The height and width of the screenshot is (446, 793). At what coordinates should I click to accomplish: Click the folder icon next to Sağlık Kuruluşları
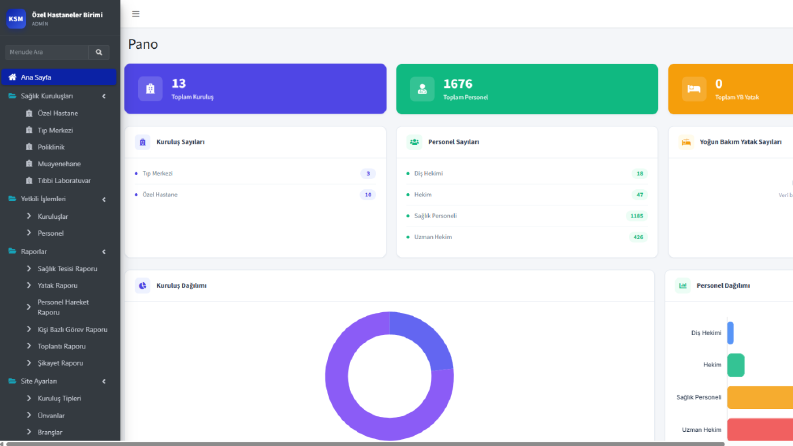[x=12, y=96]
